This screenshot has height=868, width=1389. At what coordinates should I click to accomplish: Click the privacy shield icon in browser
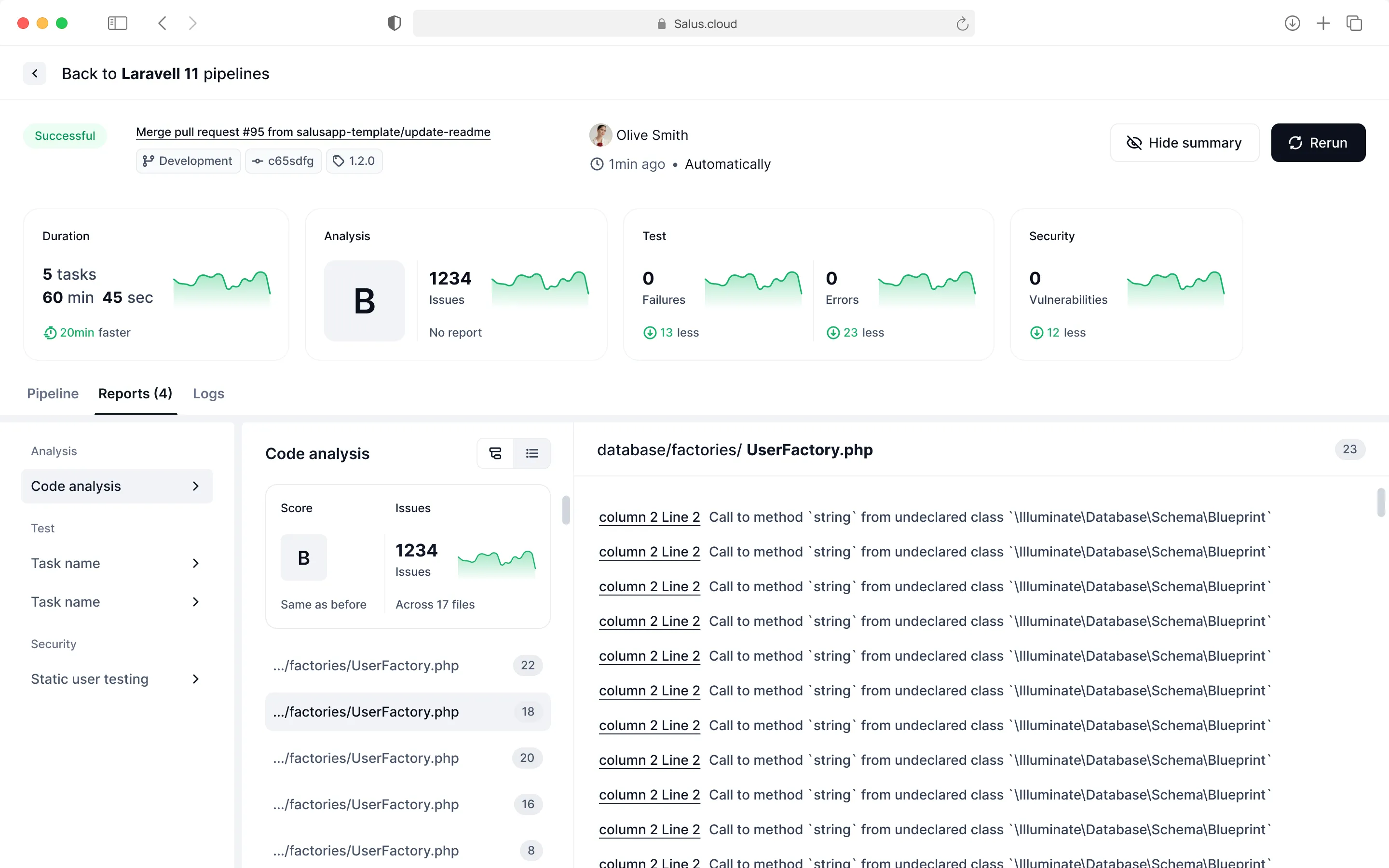(x=395, y=24)
